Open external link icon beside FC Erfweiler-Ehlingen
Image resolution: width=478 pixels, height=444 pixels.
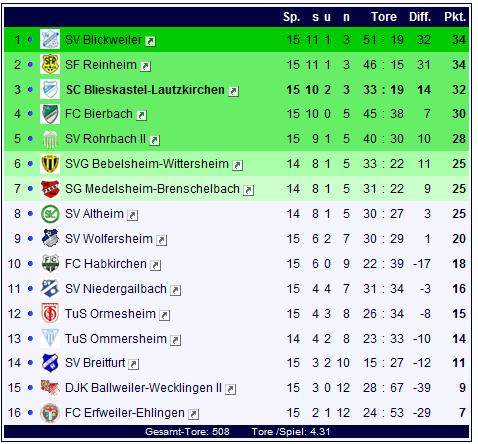tap(194, 414)
